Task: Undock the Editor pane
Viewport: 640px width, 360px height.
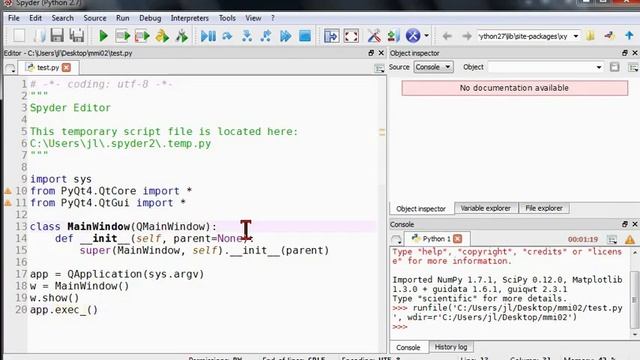Action: [371, 53]
